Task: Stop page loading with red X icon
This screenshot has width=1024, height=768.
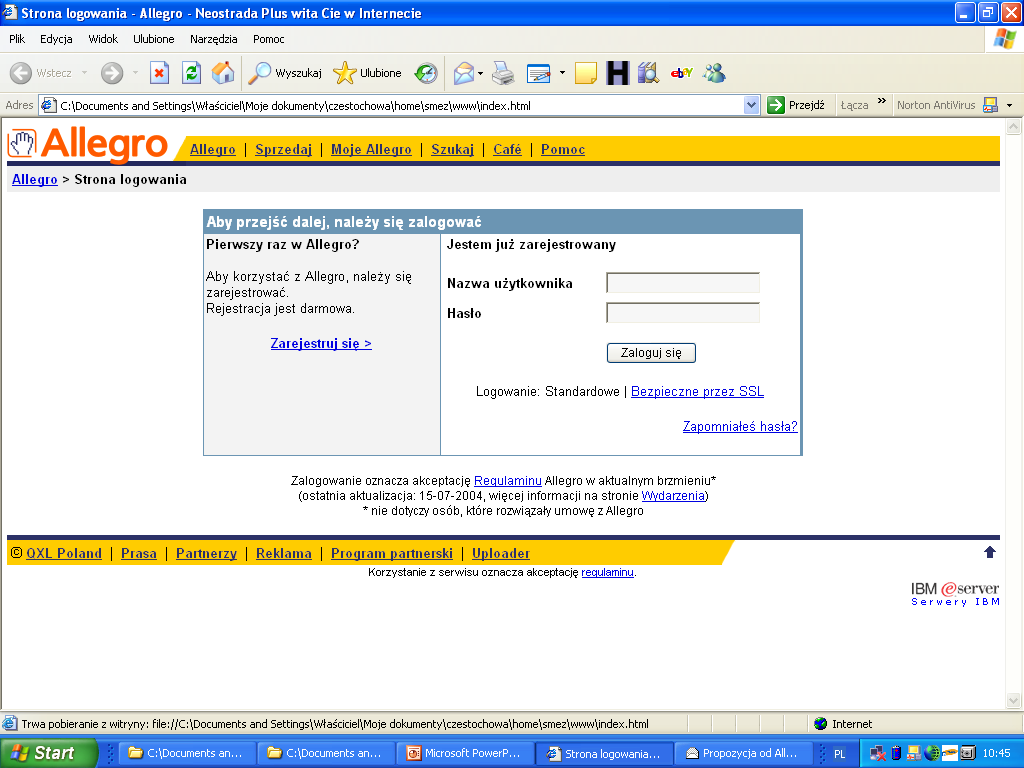Action: [x=159, y=73]
